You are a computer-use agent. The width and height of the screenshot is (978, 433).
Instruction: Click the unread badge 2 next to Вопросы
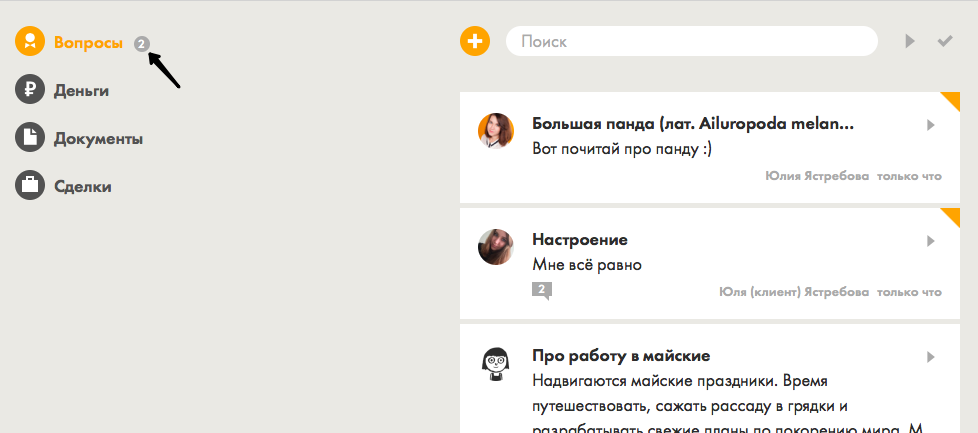142,43
